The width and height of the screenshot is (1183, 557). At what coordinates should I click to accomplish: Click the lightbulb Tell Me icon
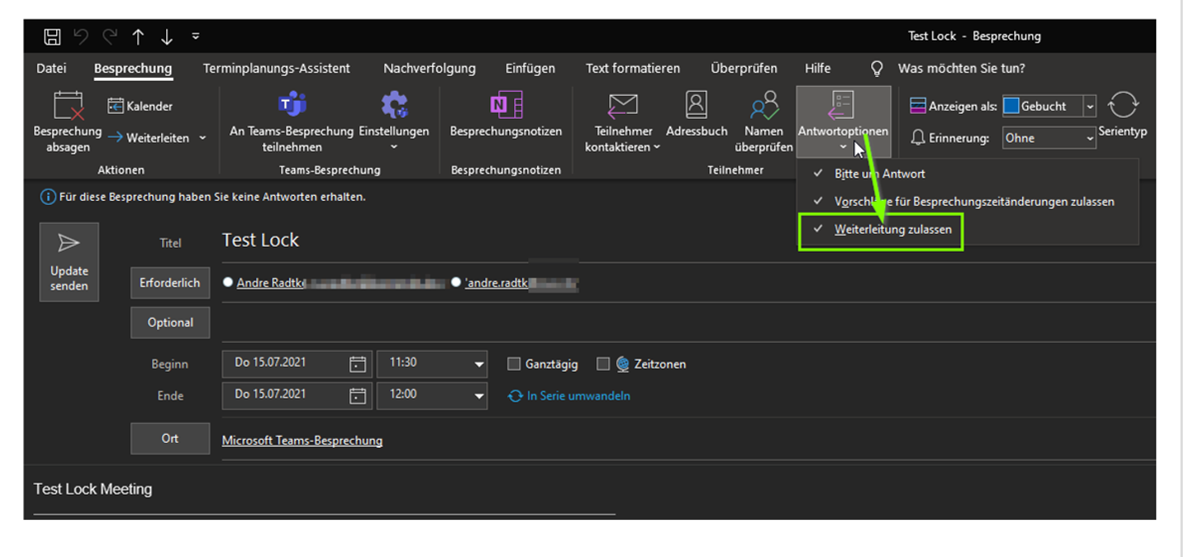pos(877,69)
